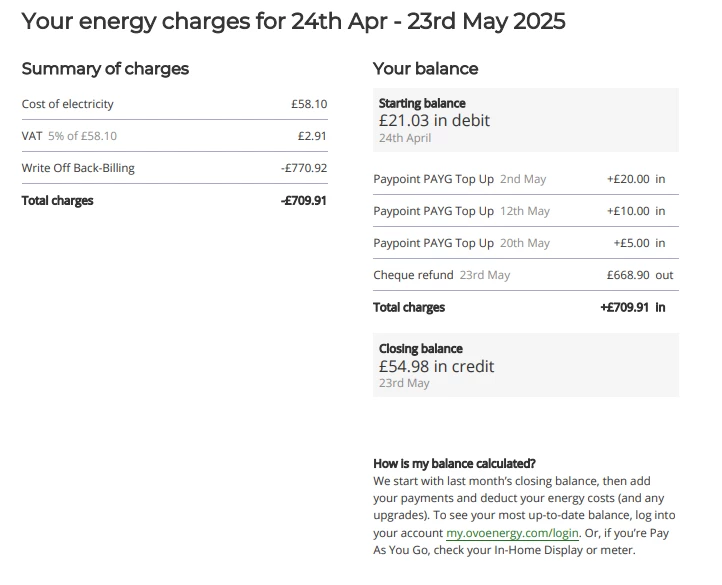Screen dimensions: 722x585
Task: Select the Closing balance box
Action: [525, 365]
